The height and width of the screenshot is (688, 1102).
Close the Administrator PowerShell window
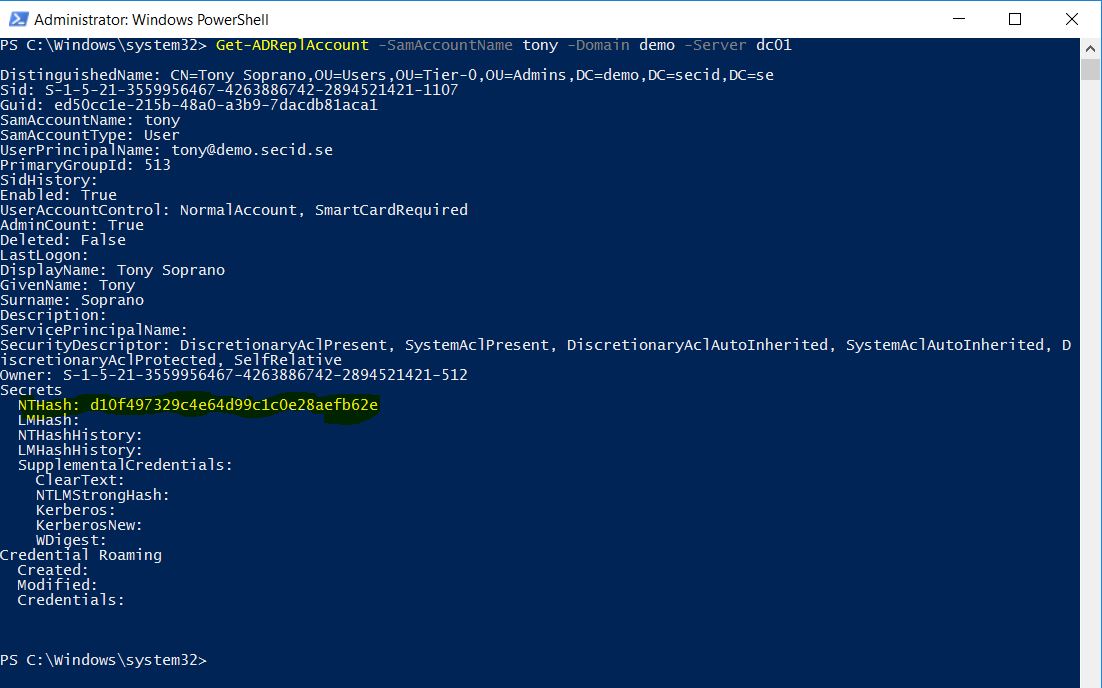tap(1072, 19)
